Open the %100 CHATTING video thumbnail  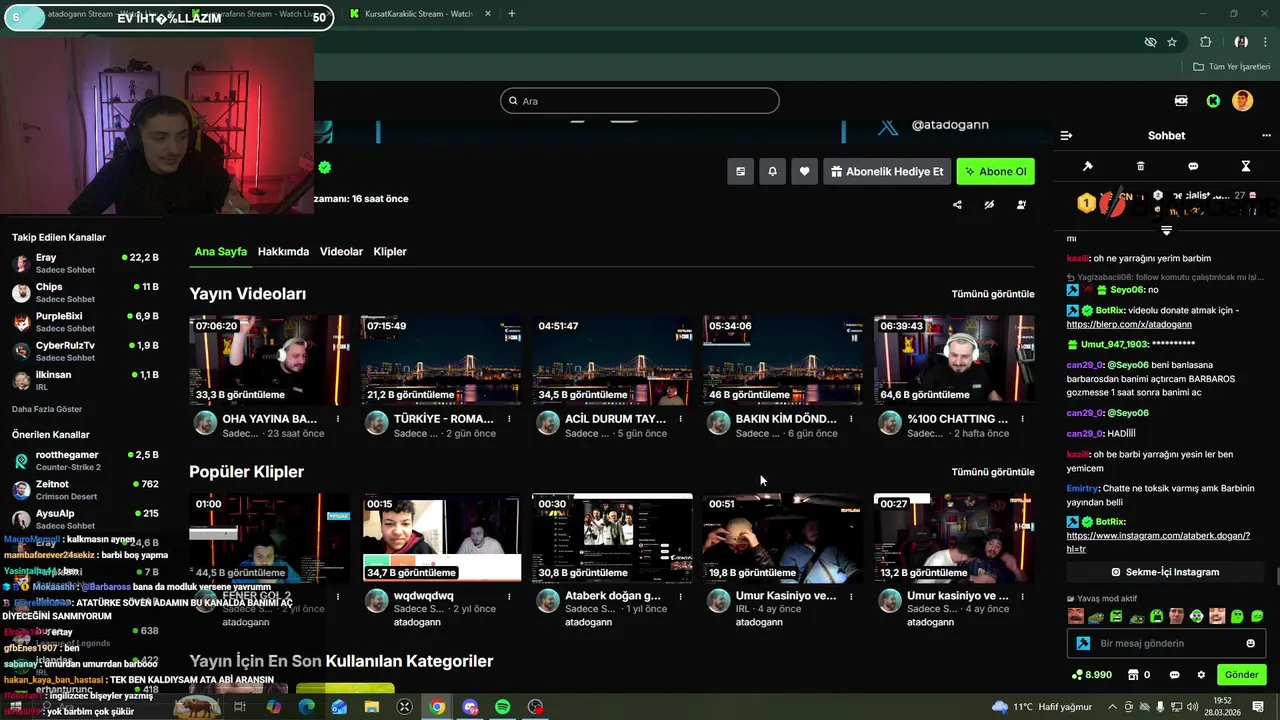[954, 360]
